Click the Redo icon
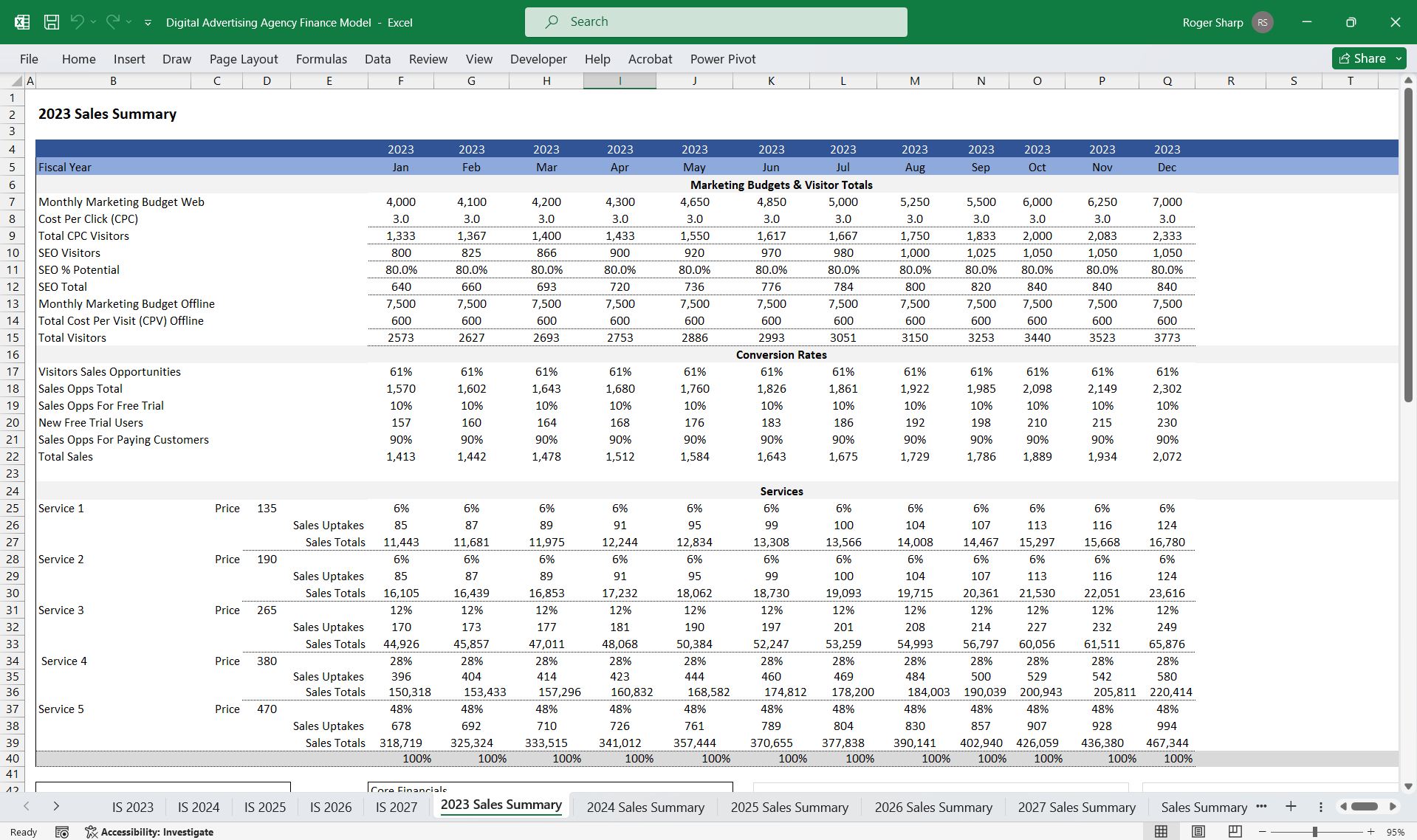 pyautogui.click(x=111, y=22)
